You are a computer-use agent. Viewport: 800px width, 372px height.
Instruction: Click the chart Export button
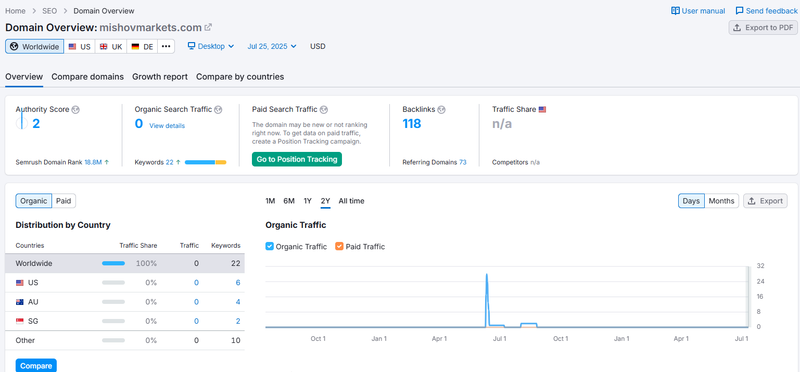[x=765, y=201]
